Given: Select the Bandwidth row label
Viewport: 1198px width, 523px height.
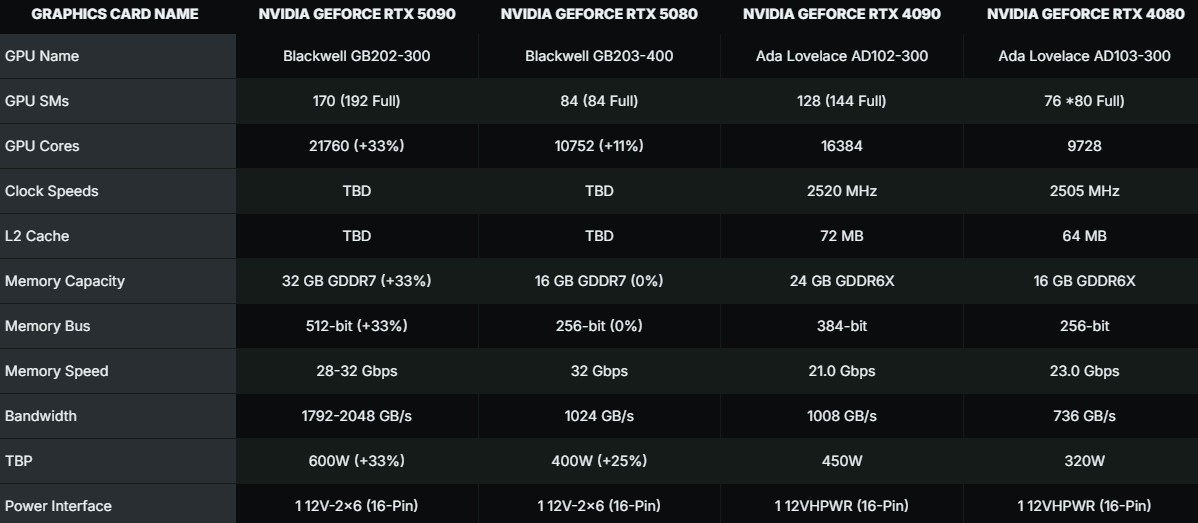Looking at the screenshot, I should click(41, 416).
